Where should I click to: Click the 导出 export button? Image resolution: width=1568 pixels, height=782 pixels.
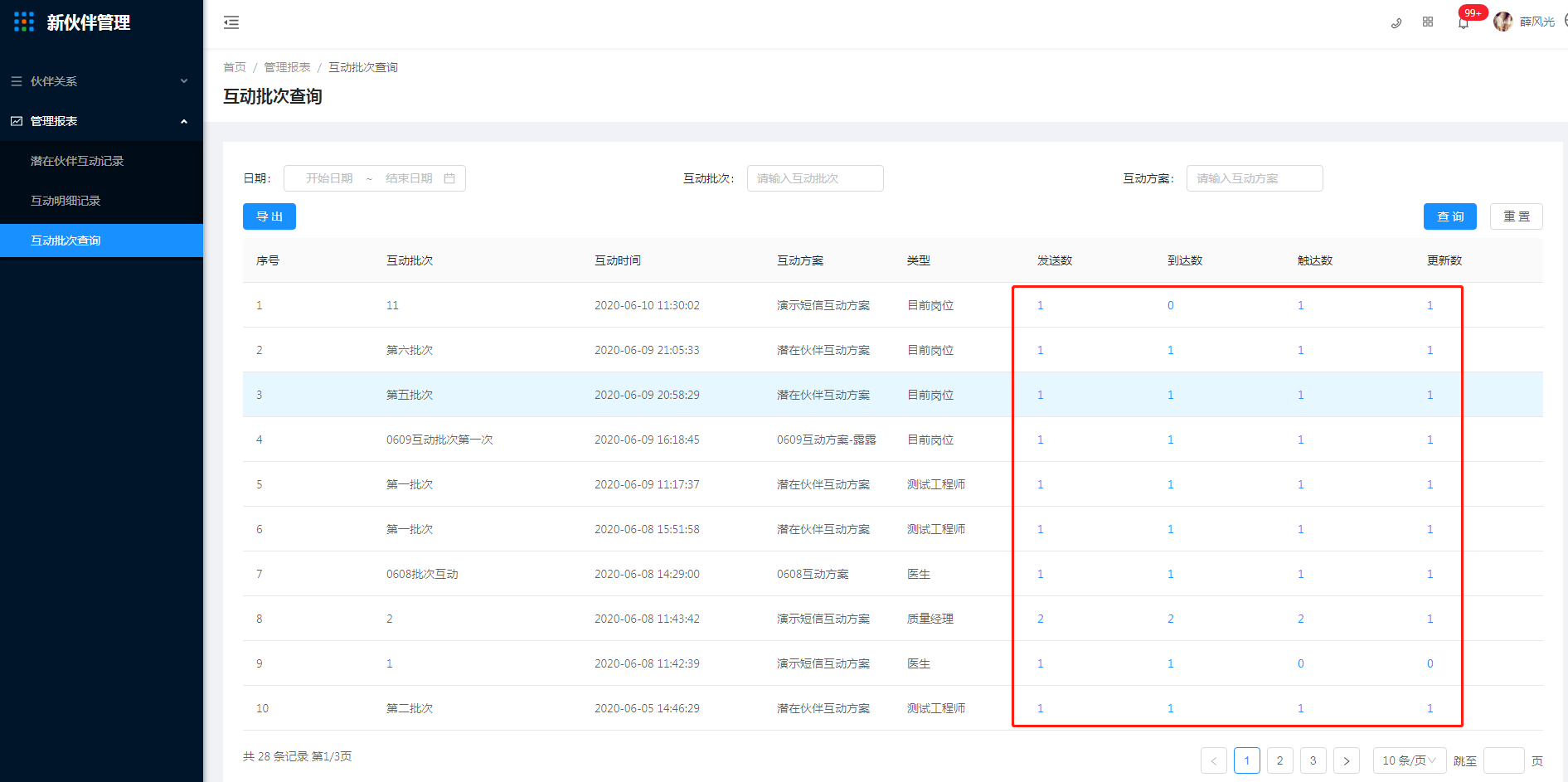269,216
